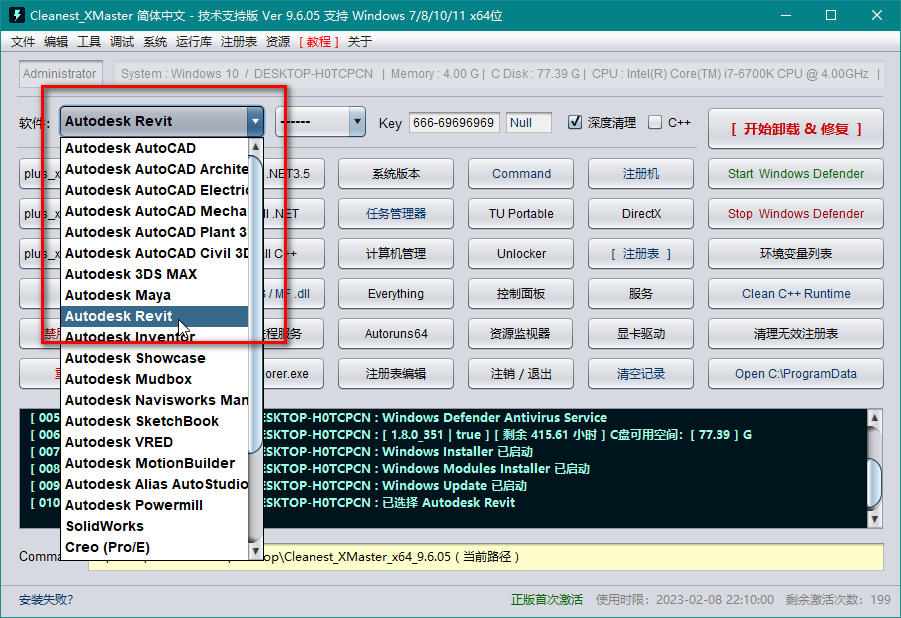Image resolution: width=901 pixels, height=618 pixels.
Task: Launch the Everything button
Action: pyautogui.click(x=396, y=294)
